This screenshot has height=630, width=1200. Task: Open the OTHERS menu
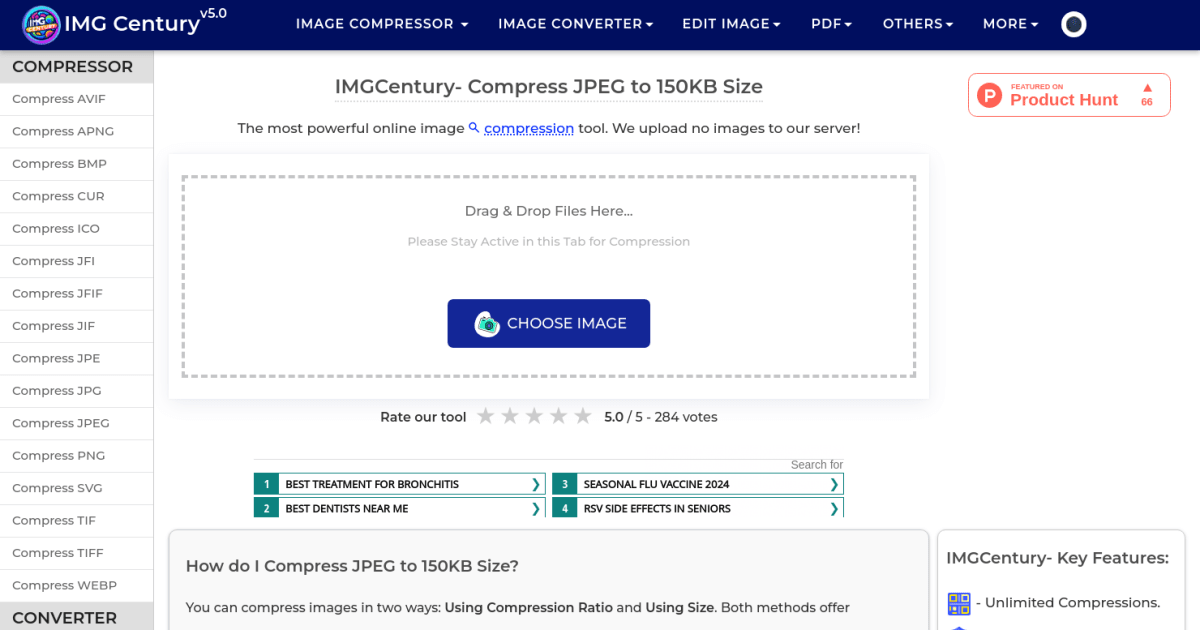pos(917,23)
